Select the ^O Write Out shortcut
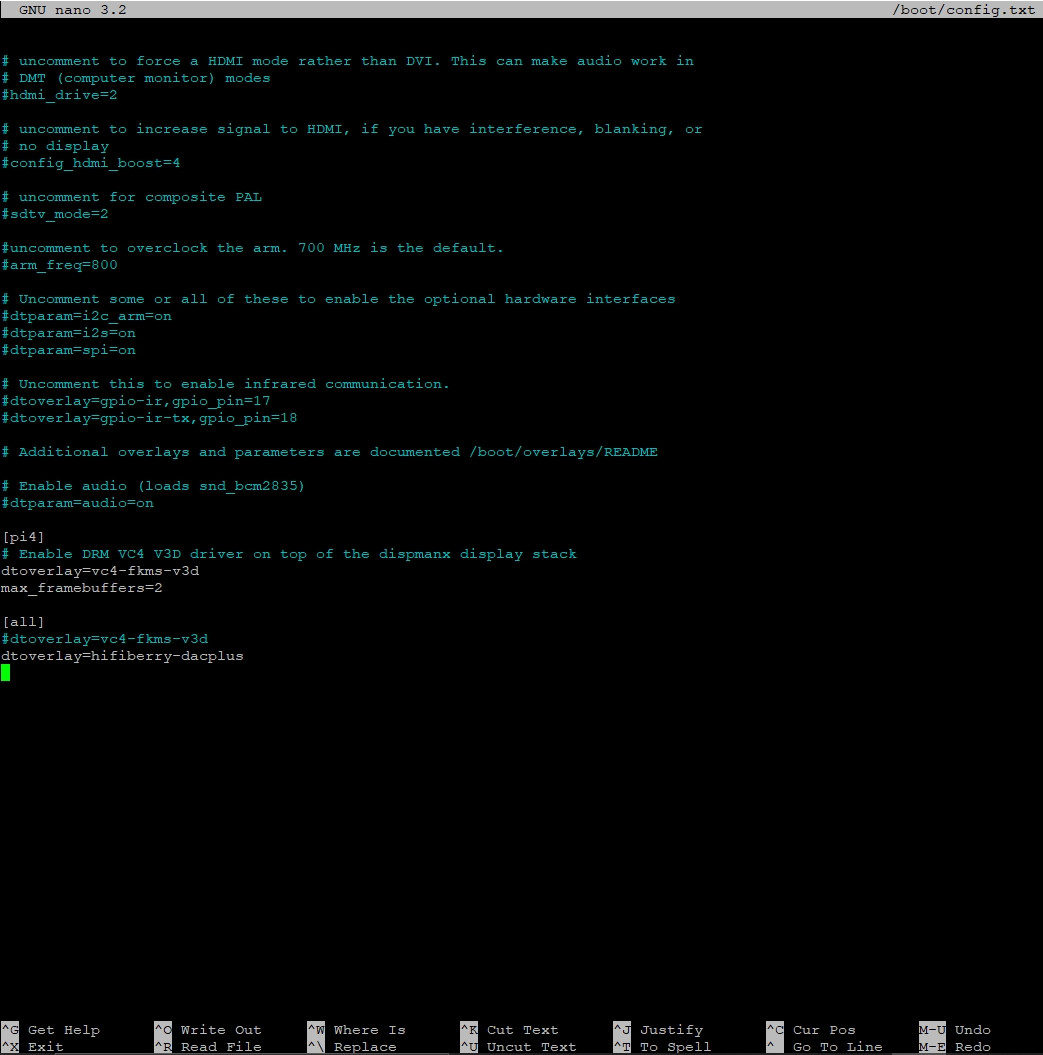Image resolution: width=1043 pixels, height=1055 pixels. (207, 1030)
